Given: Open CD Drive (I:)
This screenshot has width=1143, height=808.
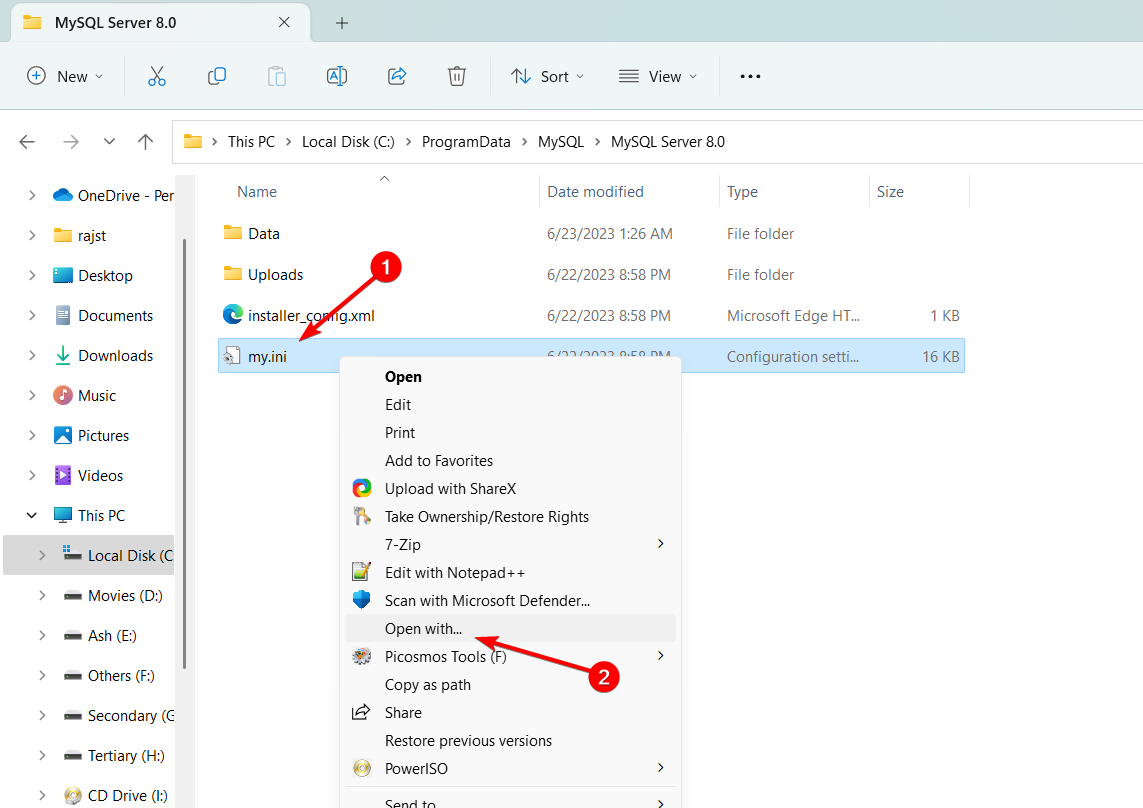Looking at the screenshot, I should coord(128,796).
